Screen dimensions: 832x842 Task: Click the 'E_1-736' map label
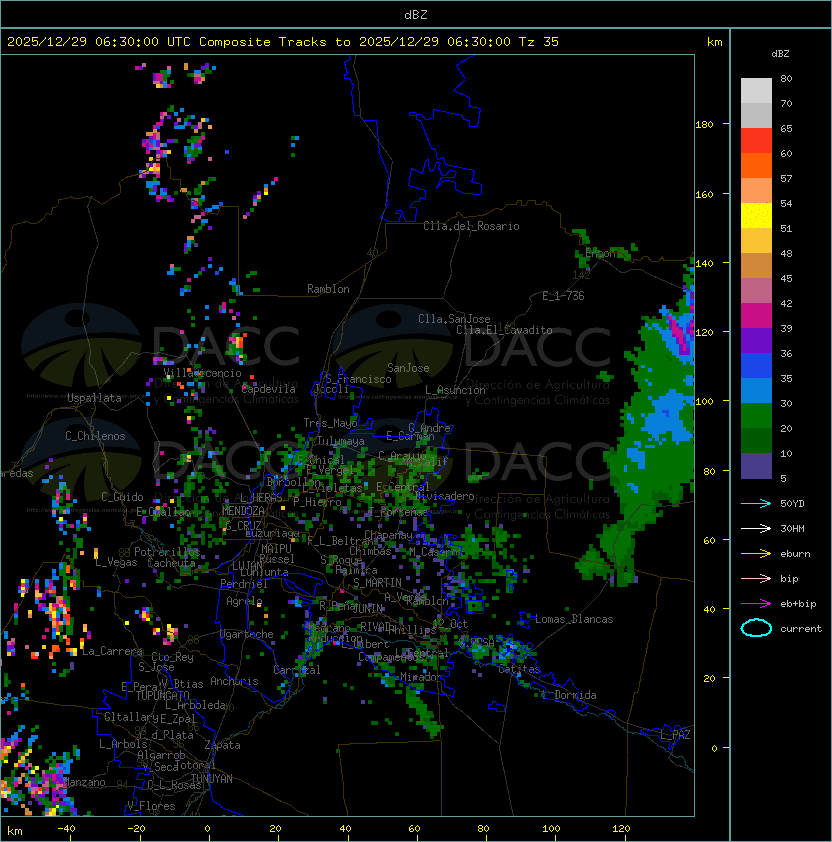(x=563, y=296)
